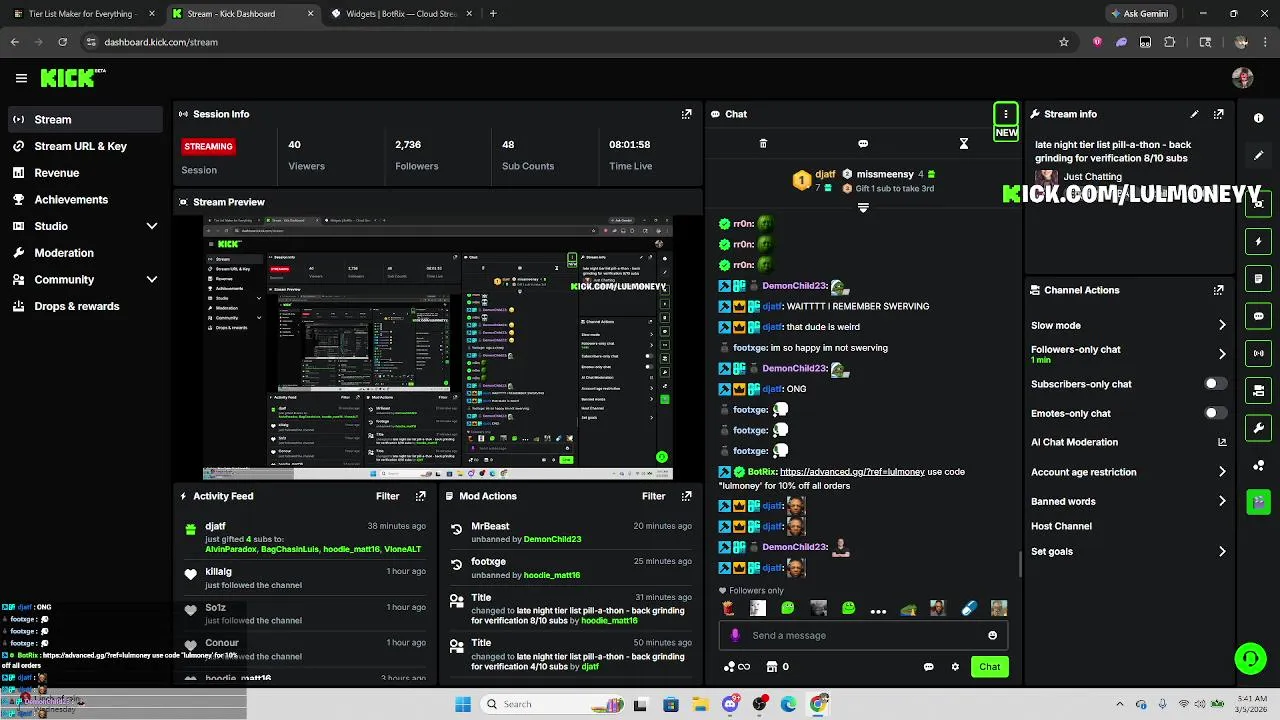The image size is (1280, 720).
Task: Open Activity Feed Filter
Action: click(x=387, y=496)
